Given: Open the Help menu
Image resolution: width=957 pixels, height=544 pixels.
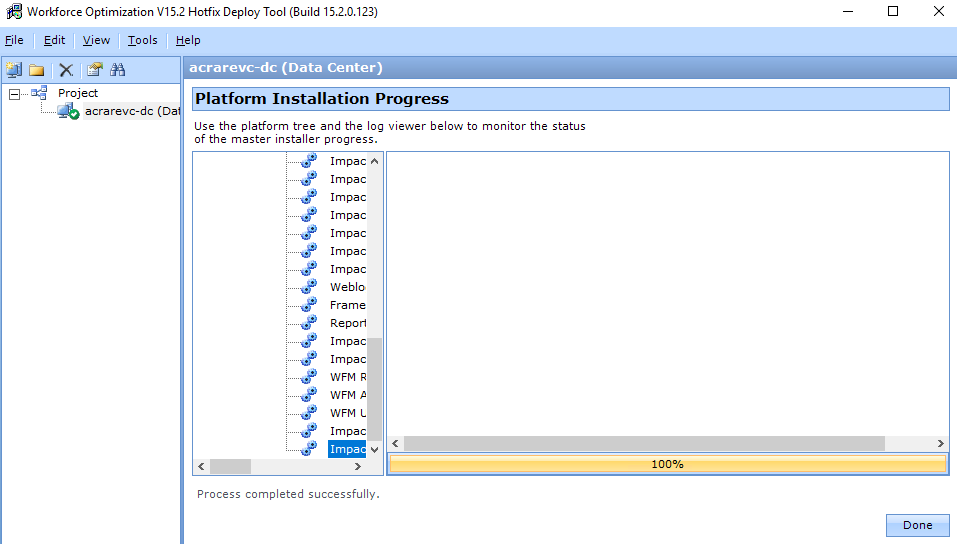Looking at the screenshot, I should [x=188, y=40].
